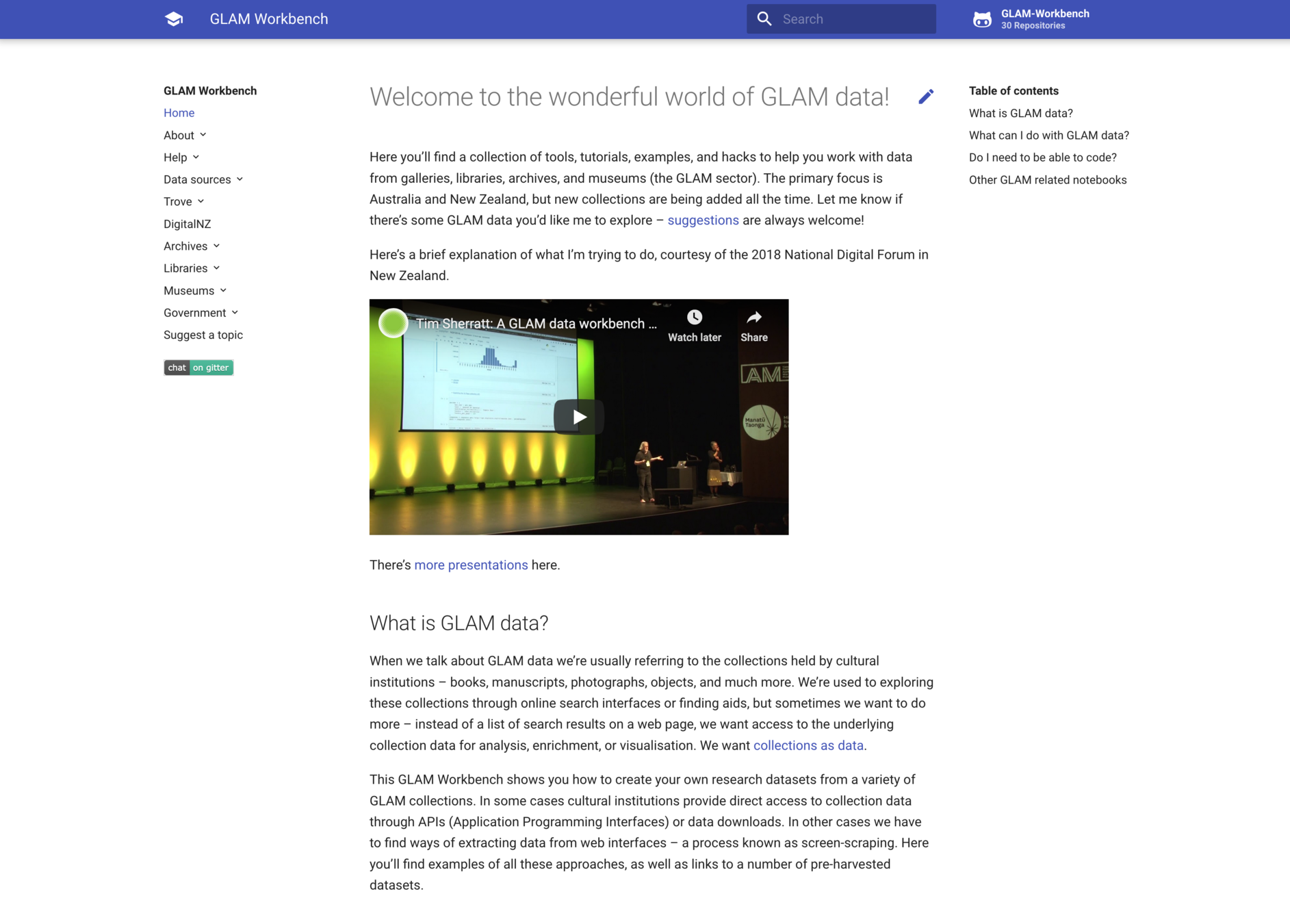Go to Home in sidebar
The height and width of the screenshot is (924, 1290).
click(179, 113)
